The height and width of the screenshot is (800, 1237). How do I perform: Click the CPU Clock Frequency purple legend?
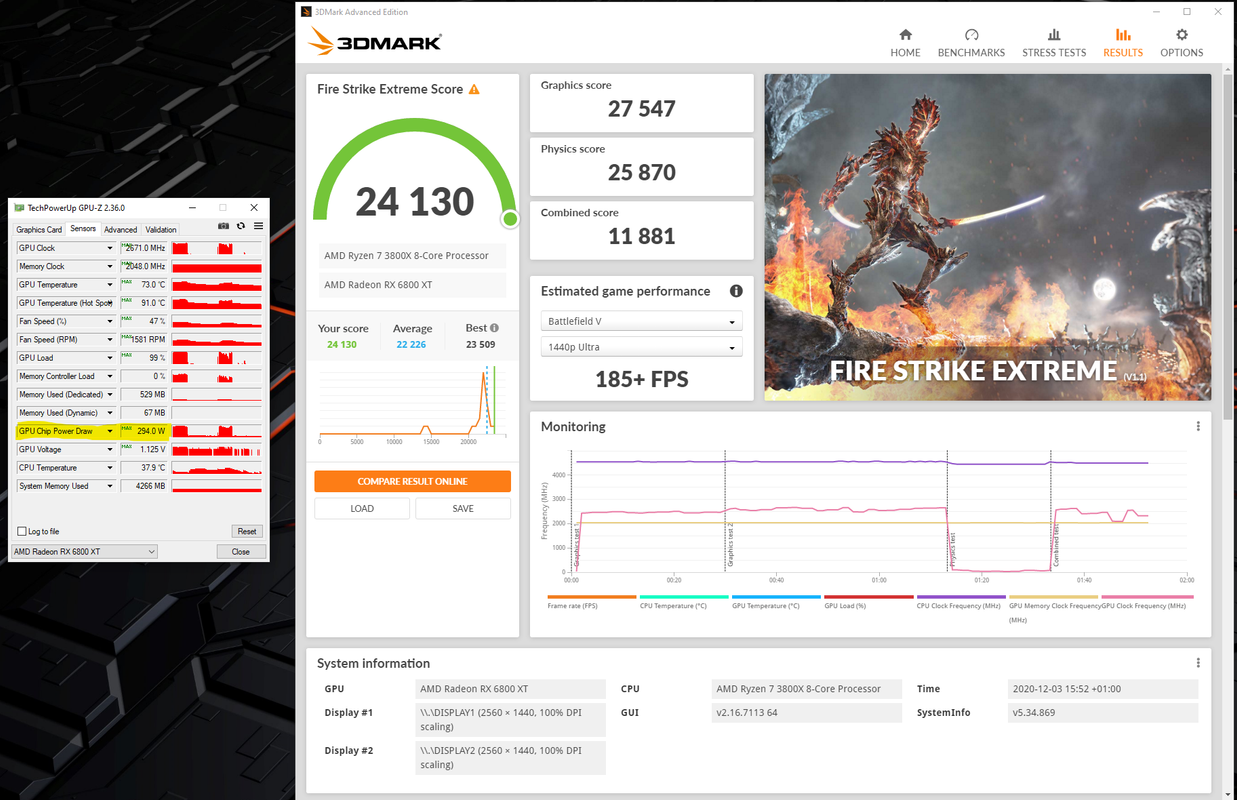961,601
